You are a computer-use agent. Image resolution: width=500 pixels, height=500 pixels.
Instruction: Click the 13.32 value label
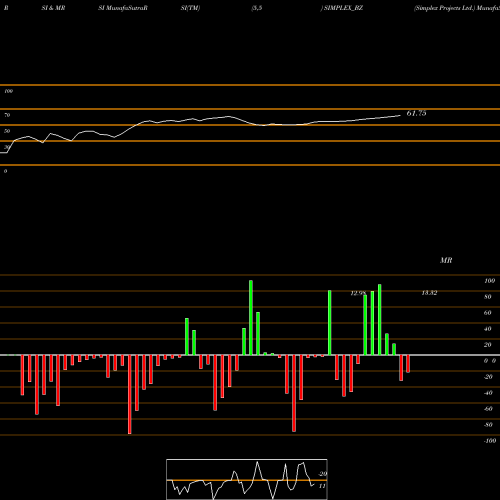click(x=429, y=293)
